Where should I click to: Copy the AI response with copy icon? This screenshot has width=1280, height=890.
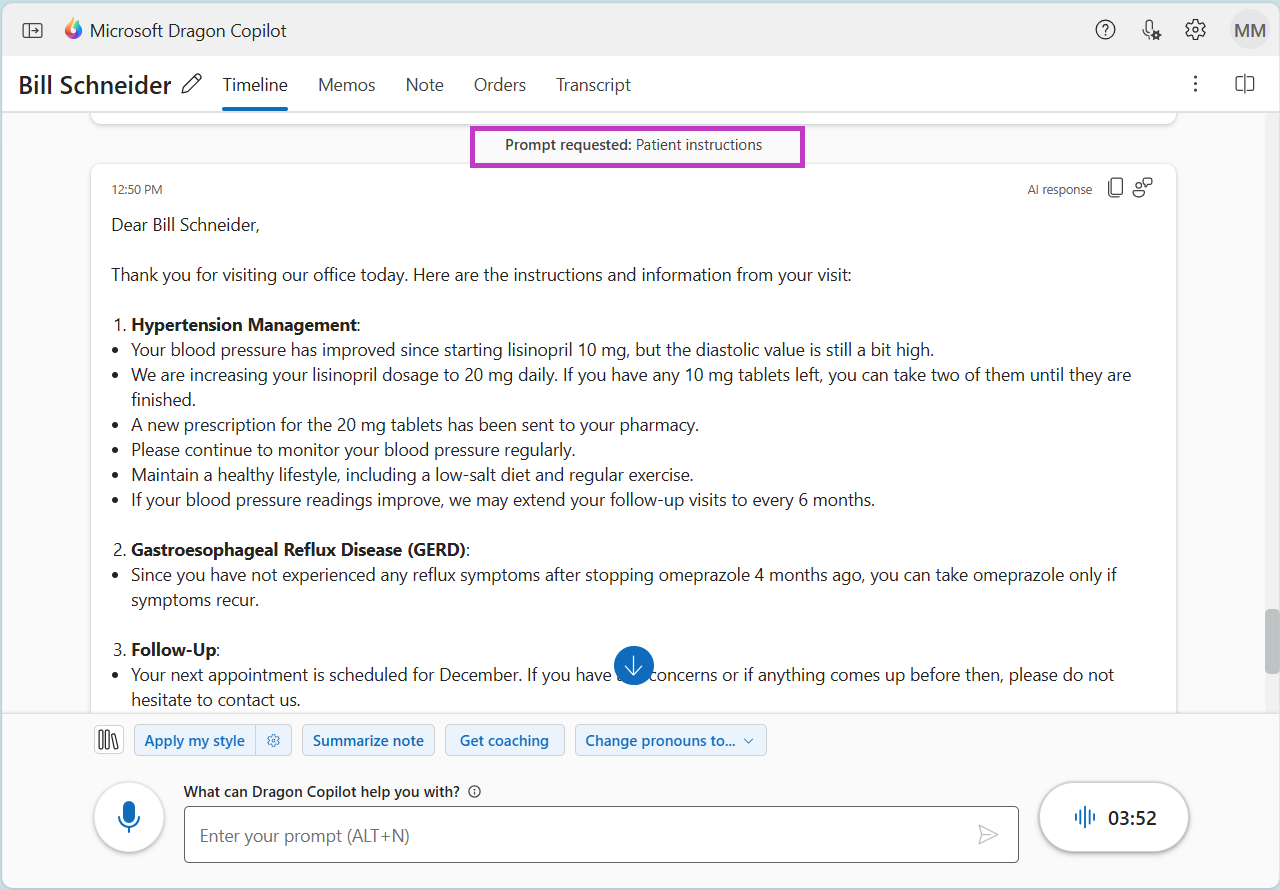[1116, 188]
